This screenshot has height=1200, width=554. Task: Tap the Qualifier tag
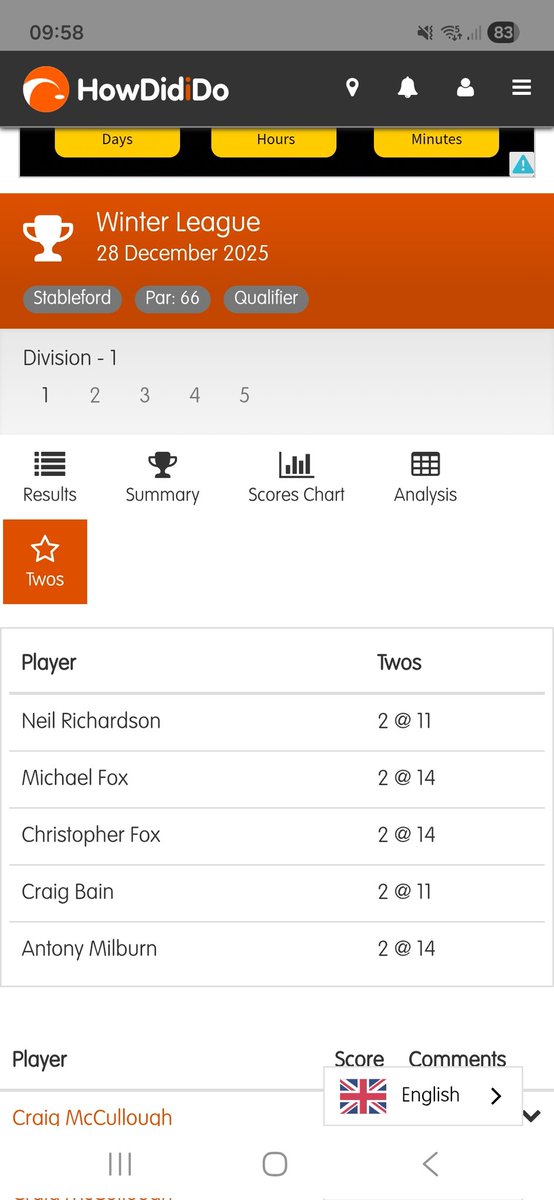(266, 298)
